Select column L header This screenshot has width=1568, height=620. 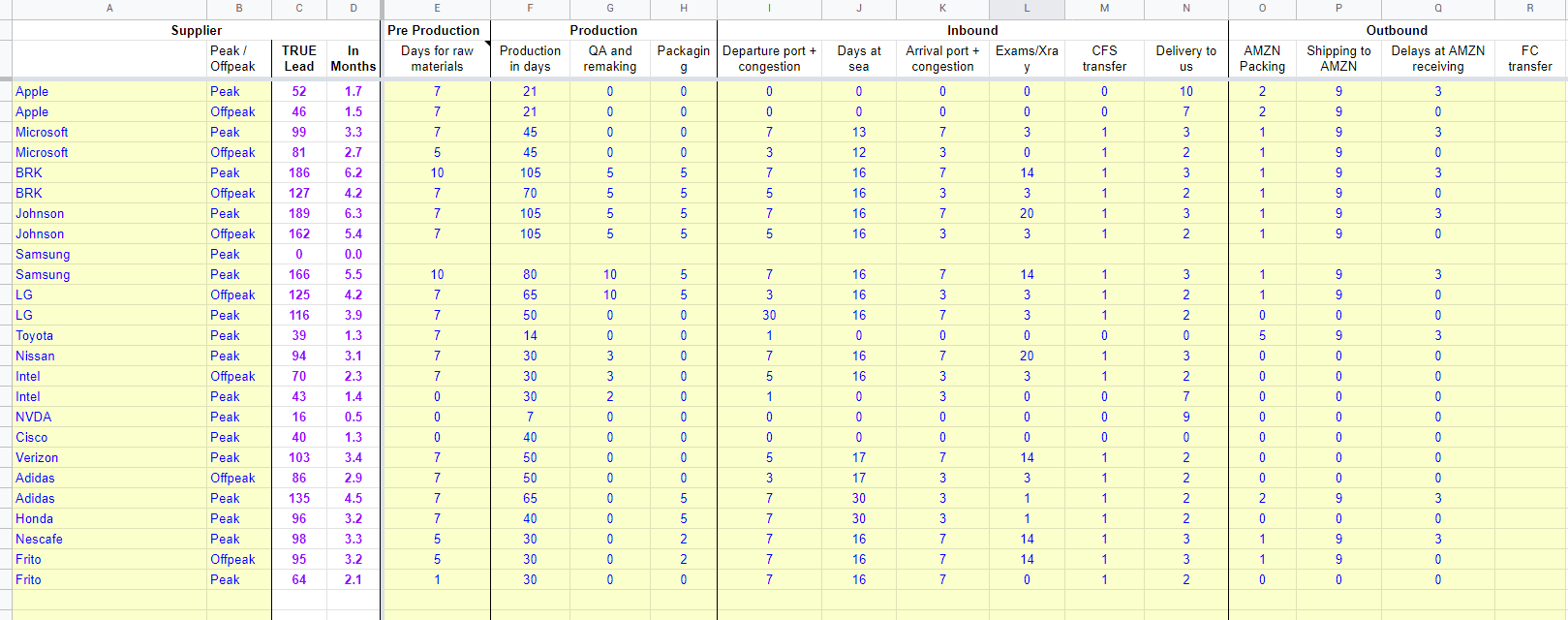click(1027, 9)
